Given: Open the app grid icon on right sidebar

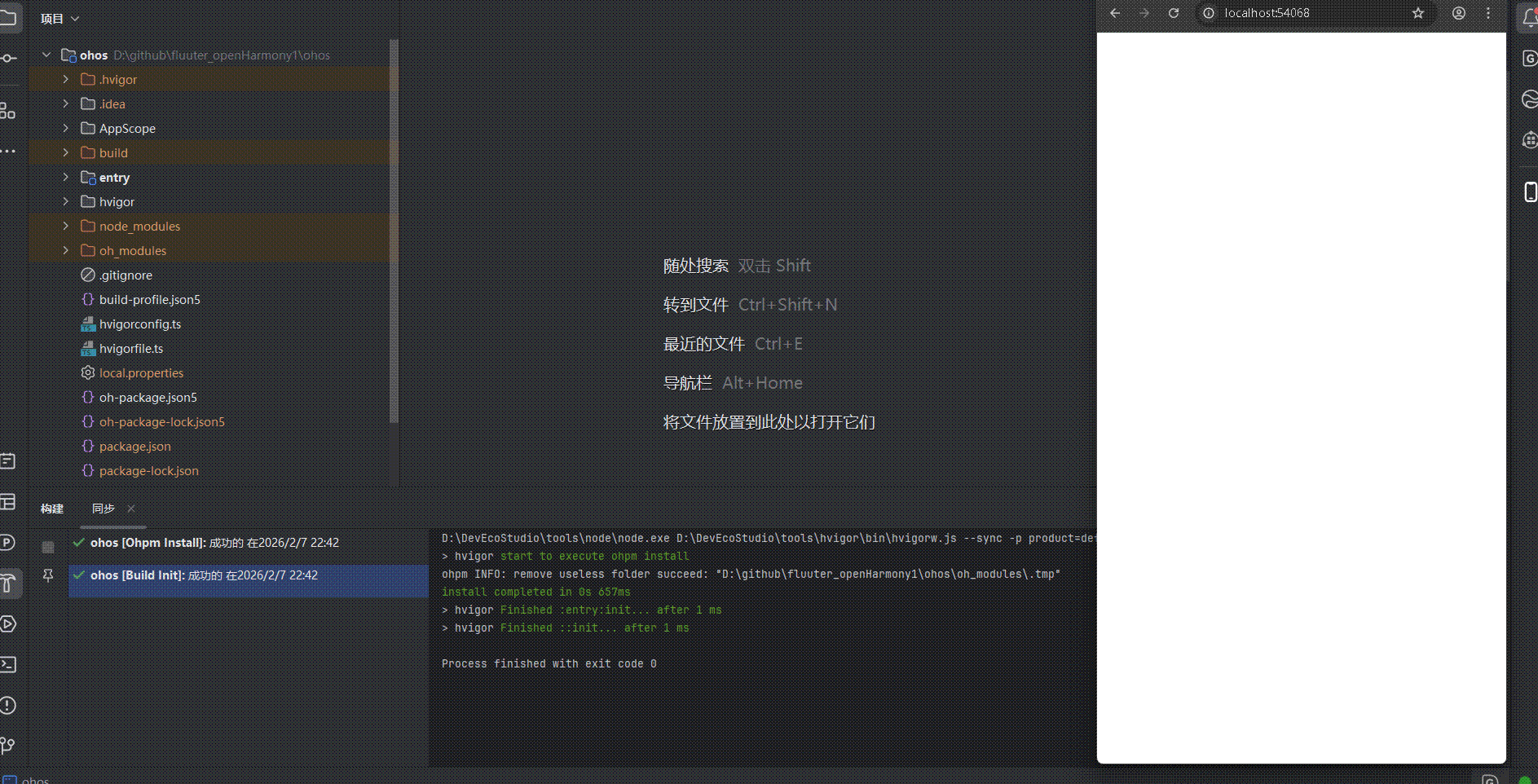Looking at the screenshot, I should [x=1529, y=140].
